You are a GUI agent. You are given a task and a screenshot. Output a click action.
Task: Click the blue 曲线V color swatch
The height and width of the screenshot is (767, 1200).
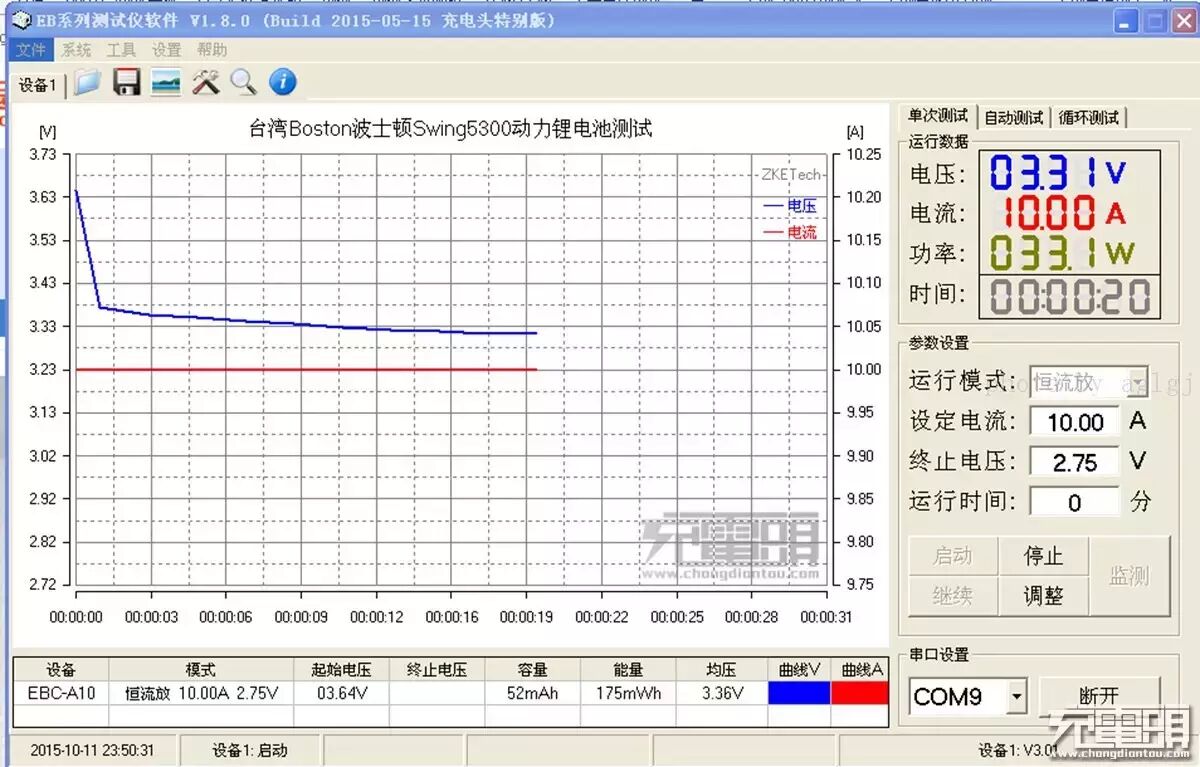[799, 693]
